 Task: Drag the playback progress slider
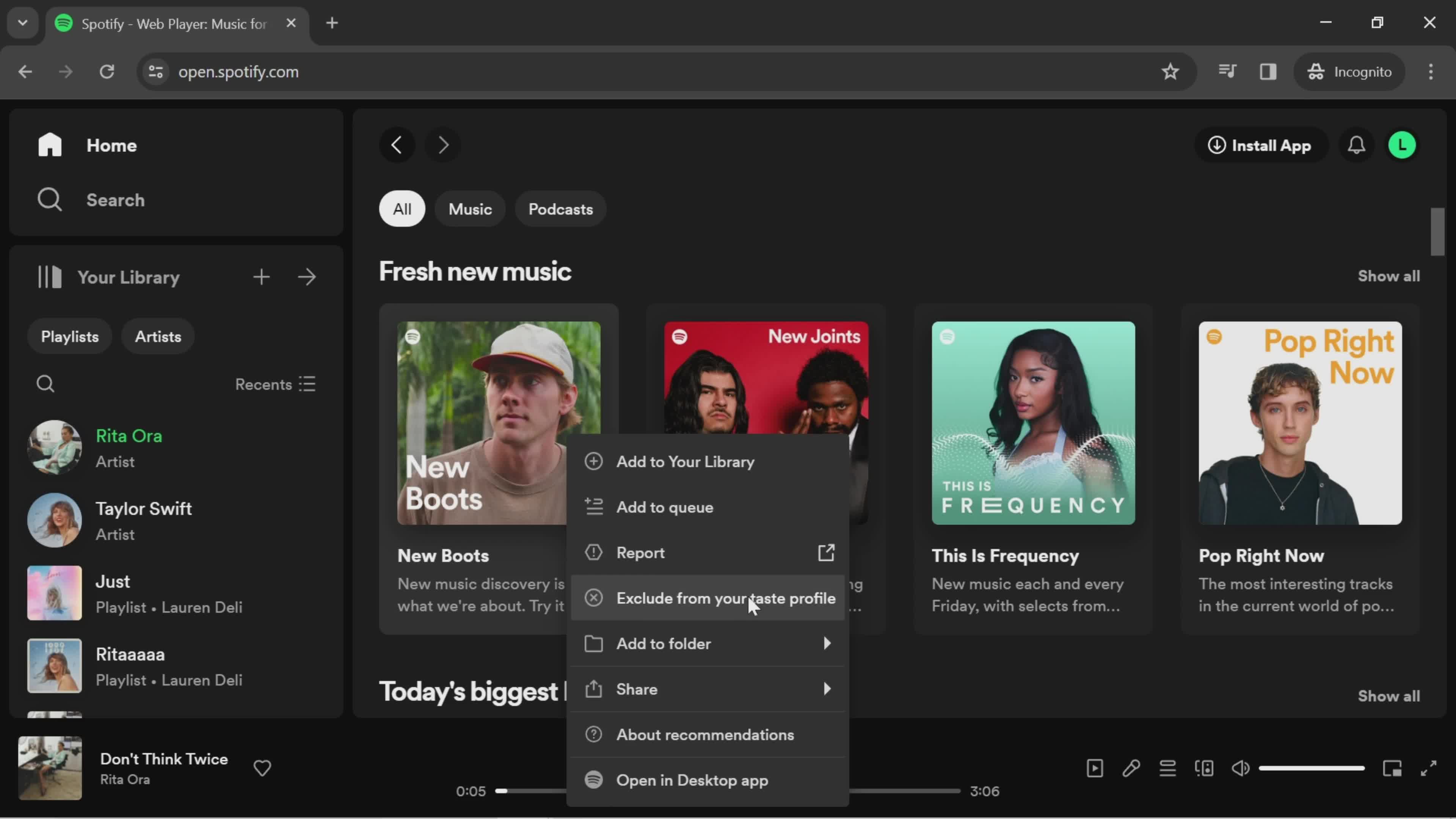[503, 791]
